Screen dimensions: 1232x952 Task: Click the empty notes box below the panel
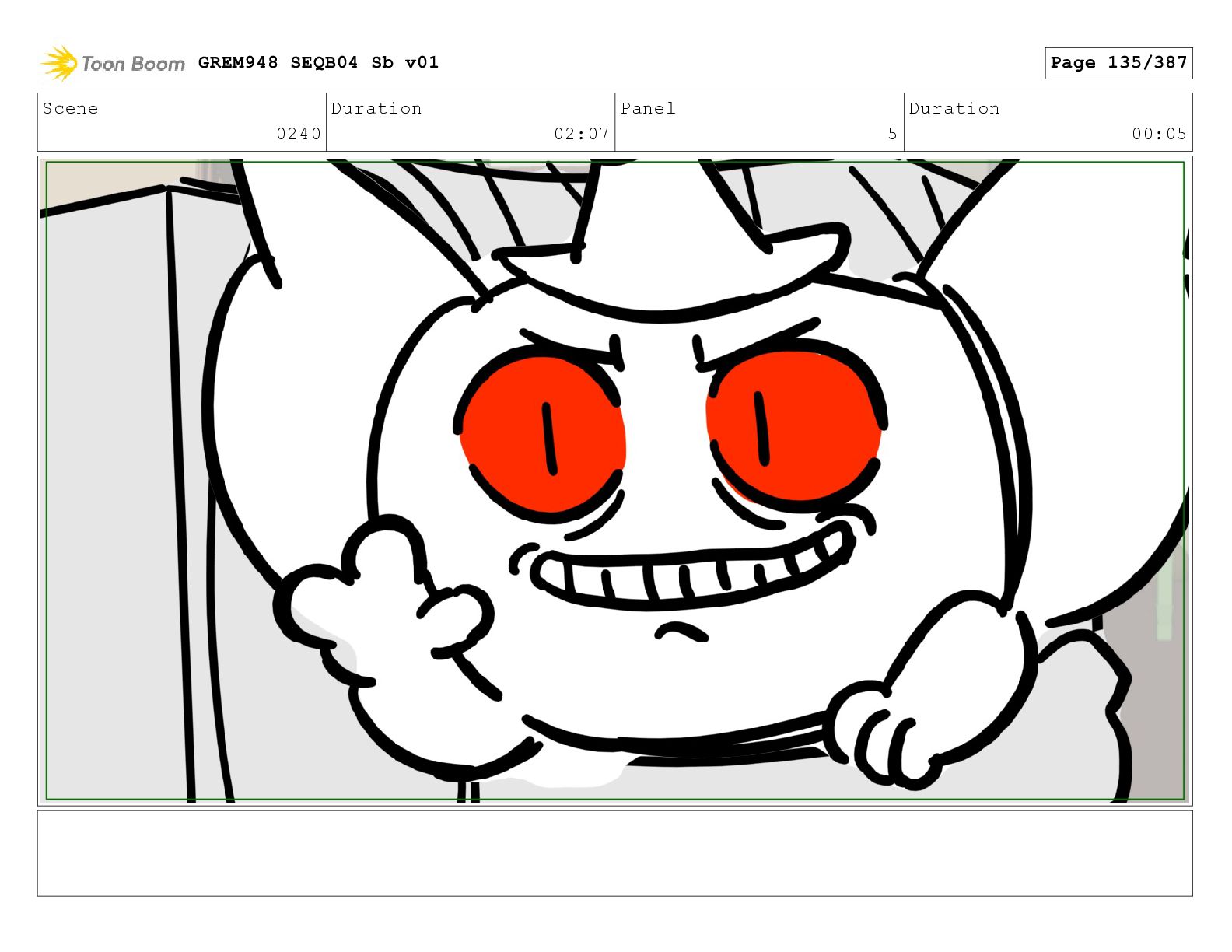click(614, 853)
